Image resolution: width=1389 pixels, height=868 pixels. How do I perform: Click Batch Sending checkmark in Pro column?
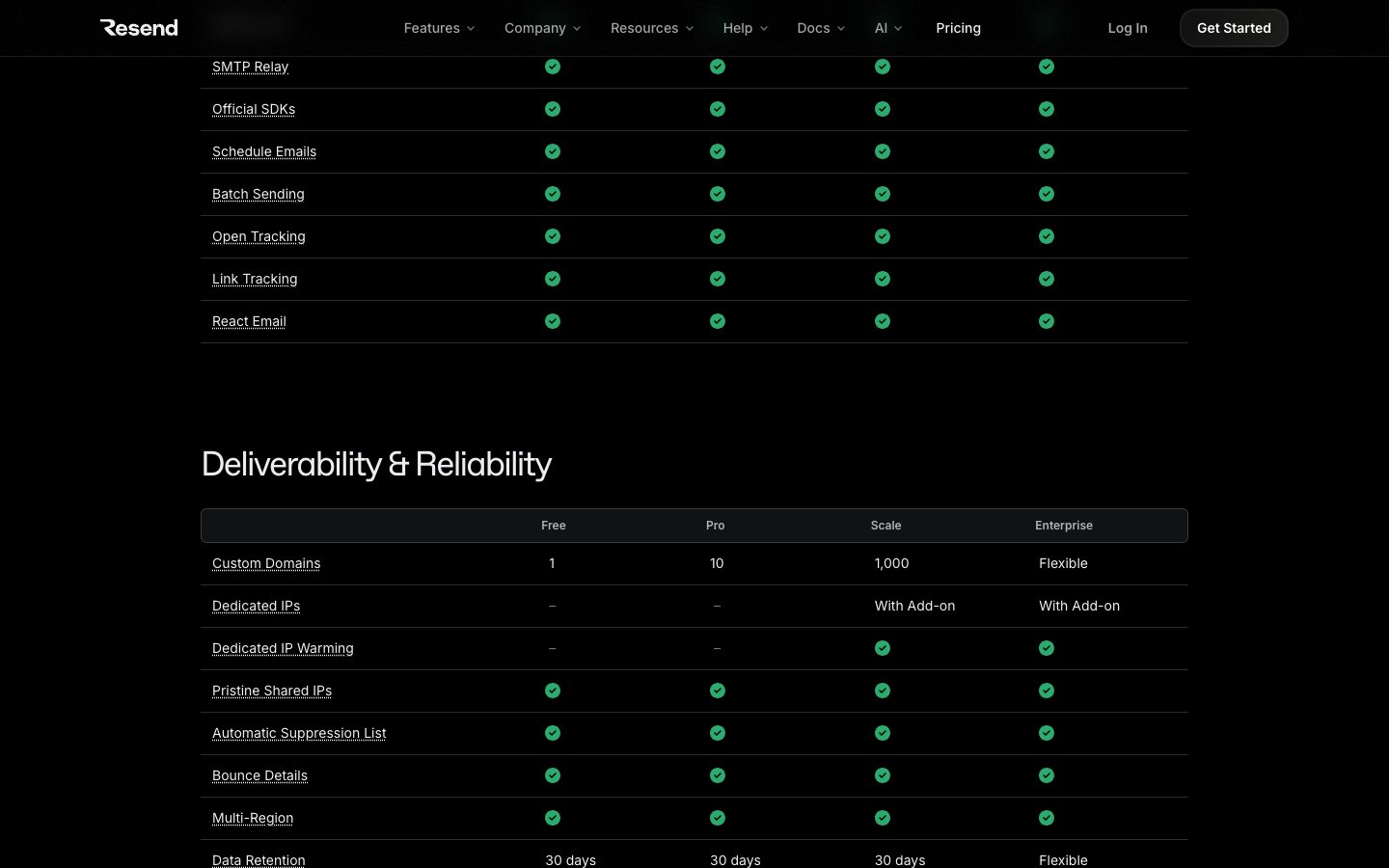coord(718,194)
